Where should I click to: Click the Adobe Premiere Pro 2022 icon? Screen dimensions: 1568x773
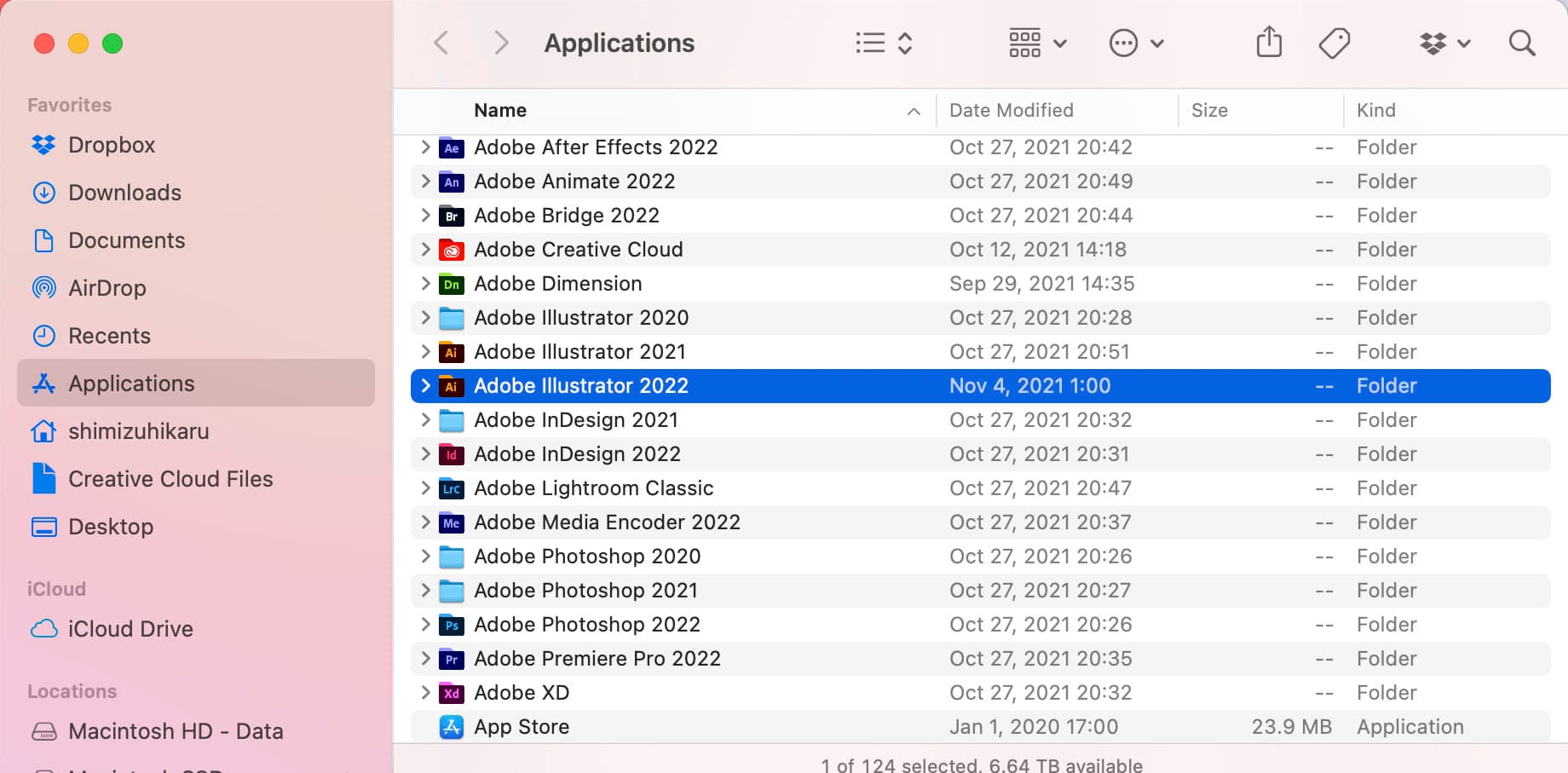(452, 659)
